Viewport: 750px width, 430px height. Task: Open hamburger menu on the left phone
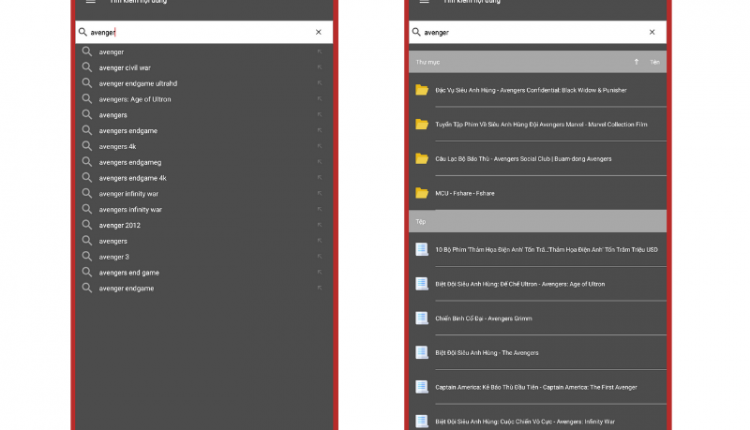click(90, 1)
